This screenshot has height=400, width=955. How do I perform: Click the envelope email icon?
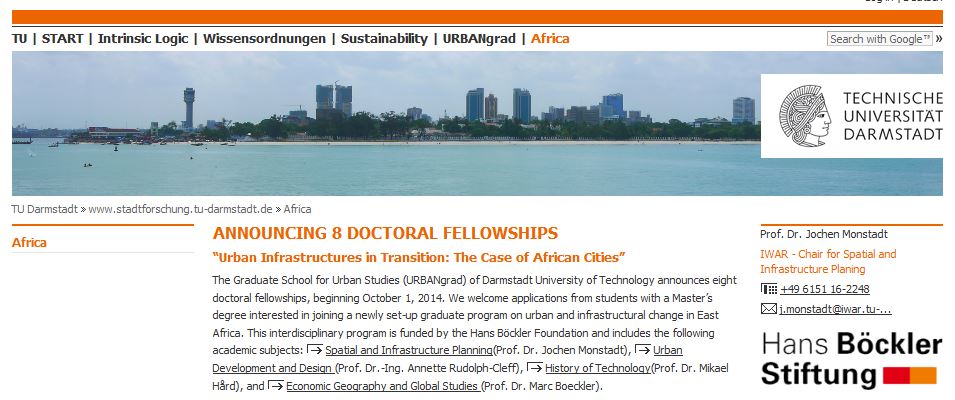click(x=768, y=309)
